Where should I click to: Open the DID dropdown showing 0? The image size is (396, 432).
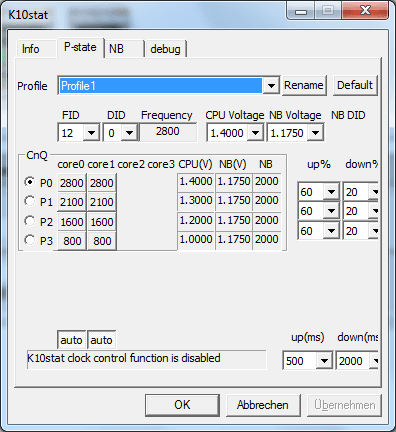pyautogui.click(x=129, y=133)
